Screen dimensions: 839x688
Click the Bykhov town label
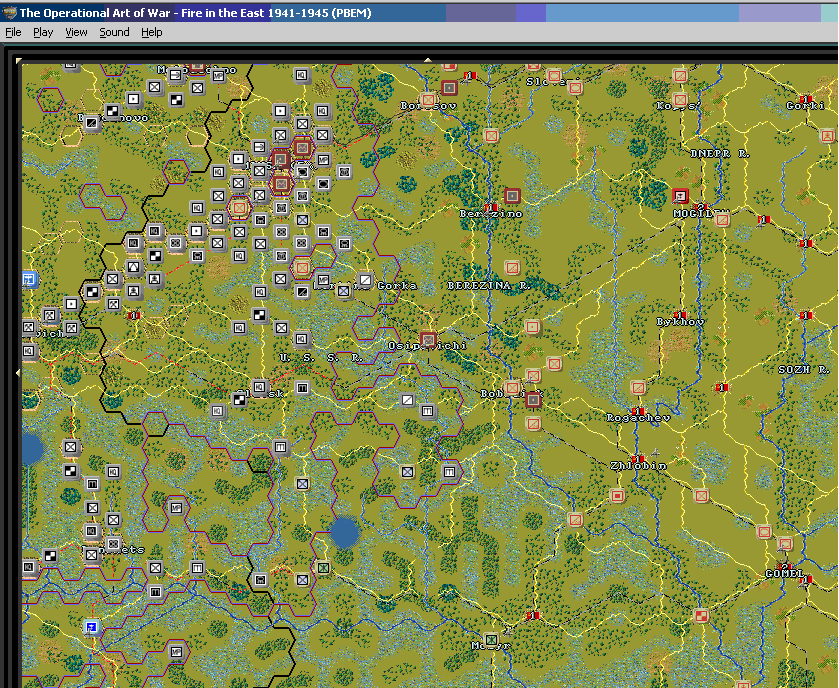click(680, 322)
